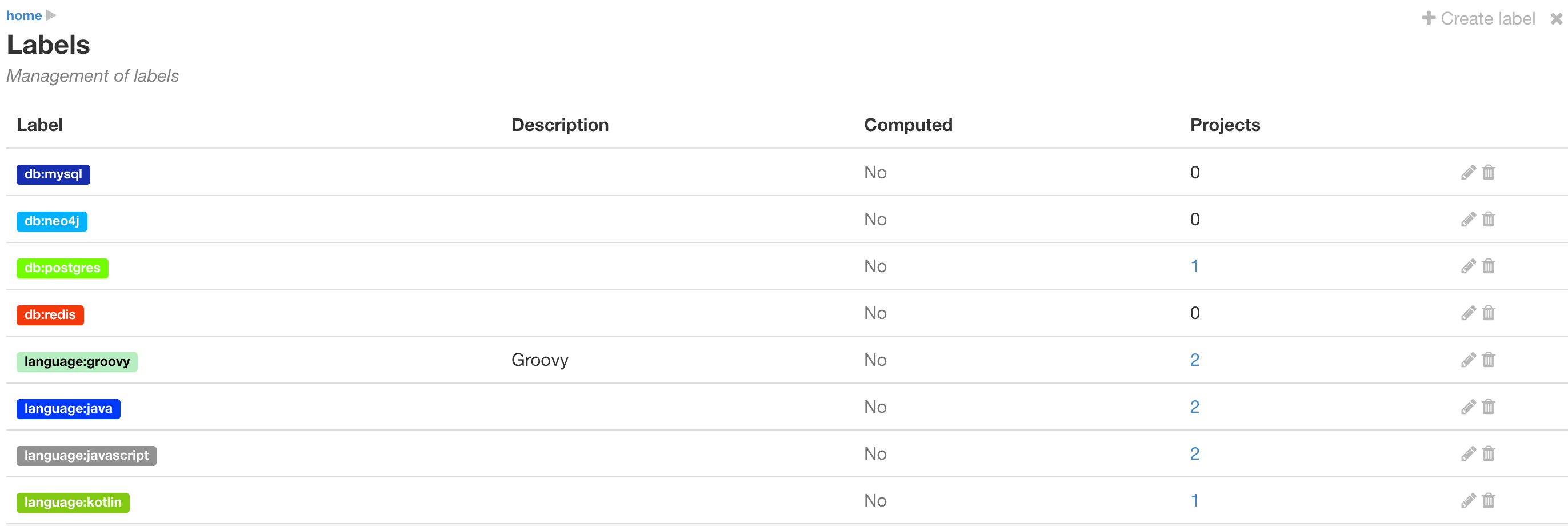Go to home breadcrumb link
This screenshot has height=526, width=1568.
pyautogui.click(x=24, y=16)
